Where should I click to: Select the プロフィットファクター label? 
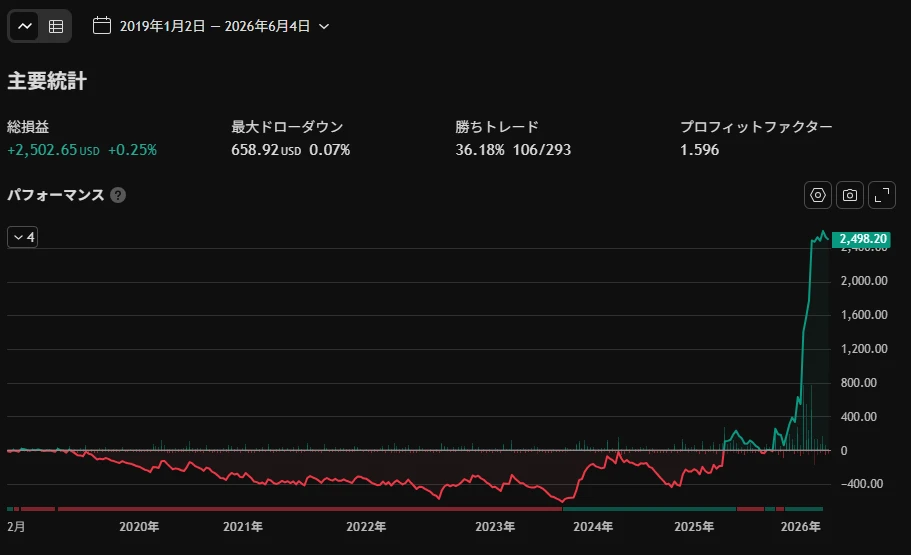[x=756, y=127]
